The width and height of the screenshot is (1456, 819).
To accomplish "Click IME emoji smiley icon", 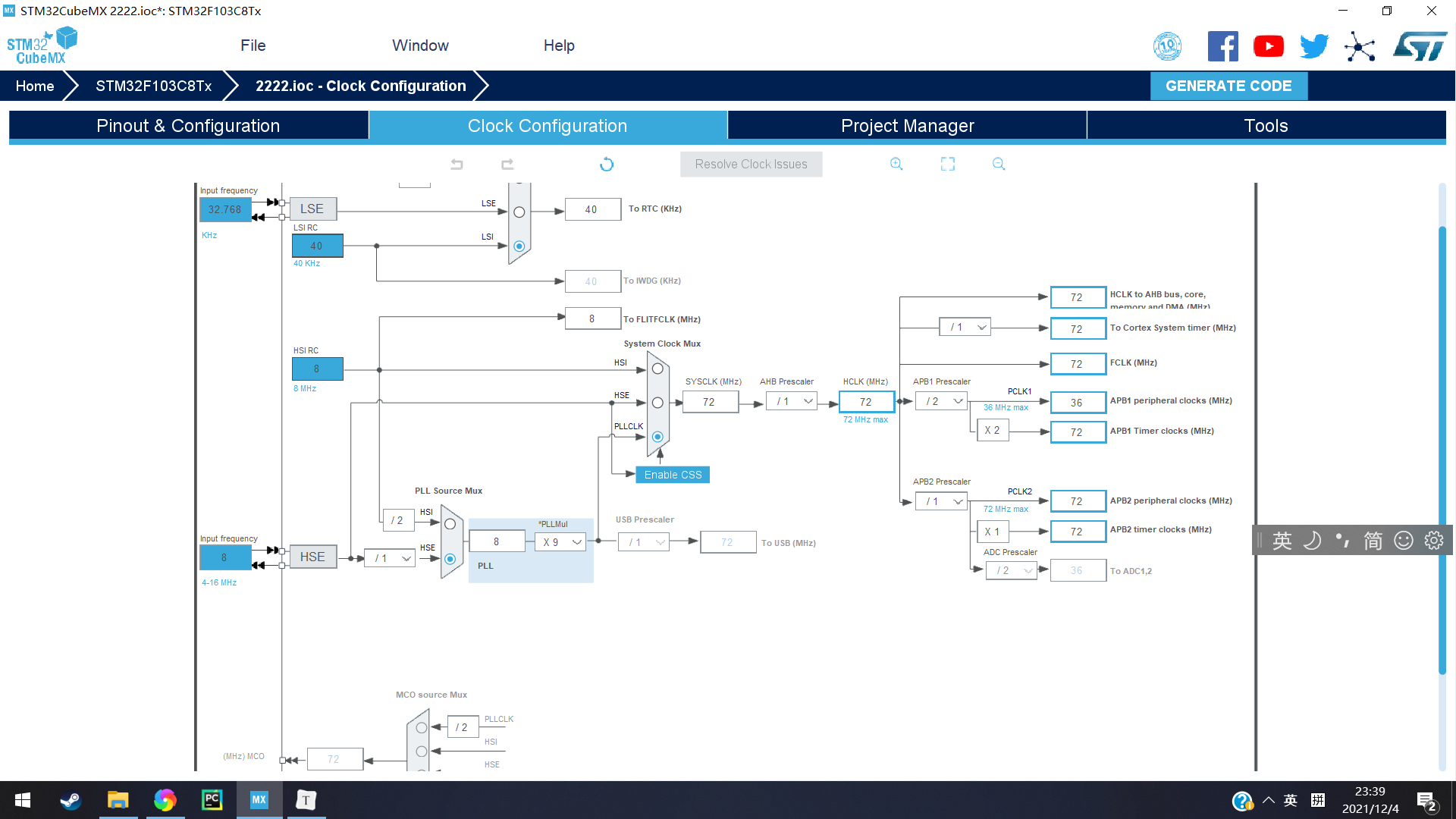I will click(1404, 540).
